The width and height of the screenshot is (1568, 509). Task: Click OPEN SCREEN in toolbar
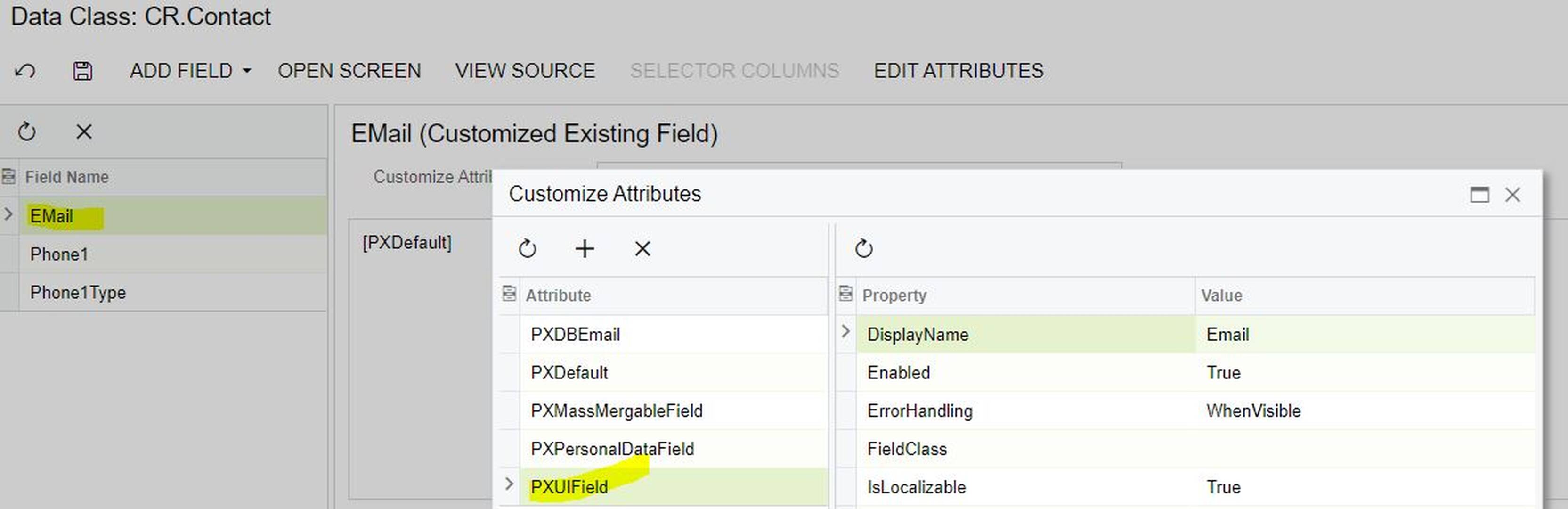[349, 71]
